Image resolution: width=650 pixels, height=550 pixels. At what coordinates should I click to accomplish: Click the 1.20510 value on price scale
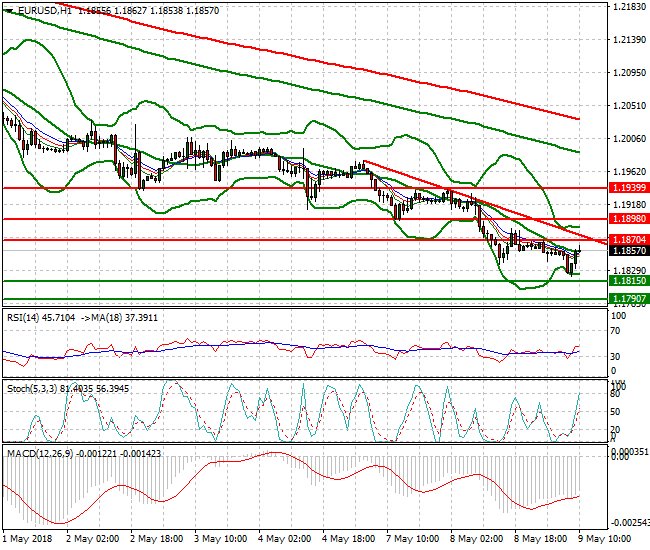(627, 106)
